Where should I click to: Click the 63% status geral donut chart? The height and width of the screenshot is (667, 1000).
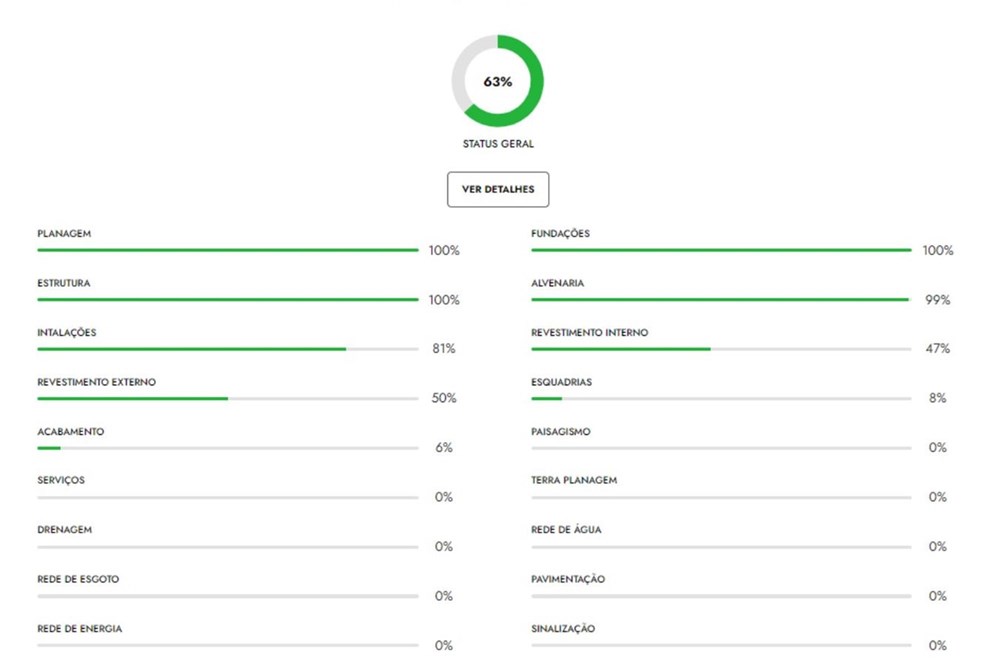pos(497,82)
